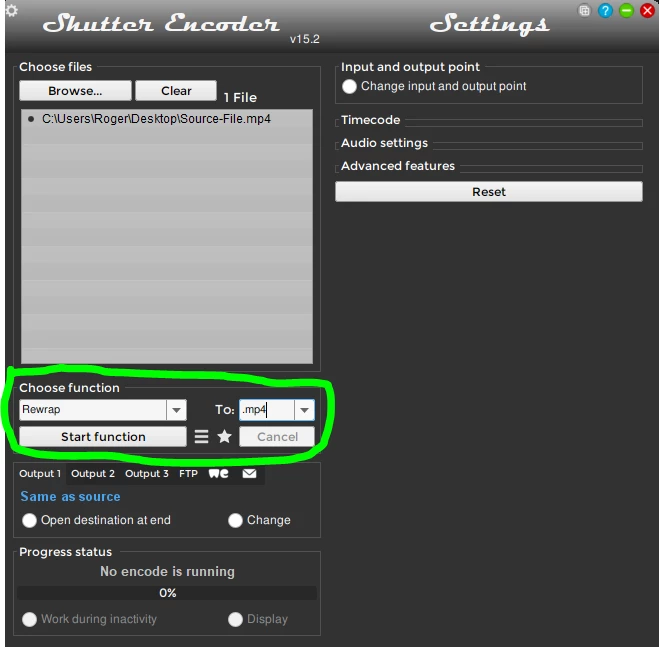Expand the Advanced features section
This screenshot has width=659, height=647.
tap(398, 166)
